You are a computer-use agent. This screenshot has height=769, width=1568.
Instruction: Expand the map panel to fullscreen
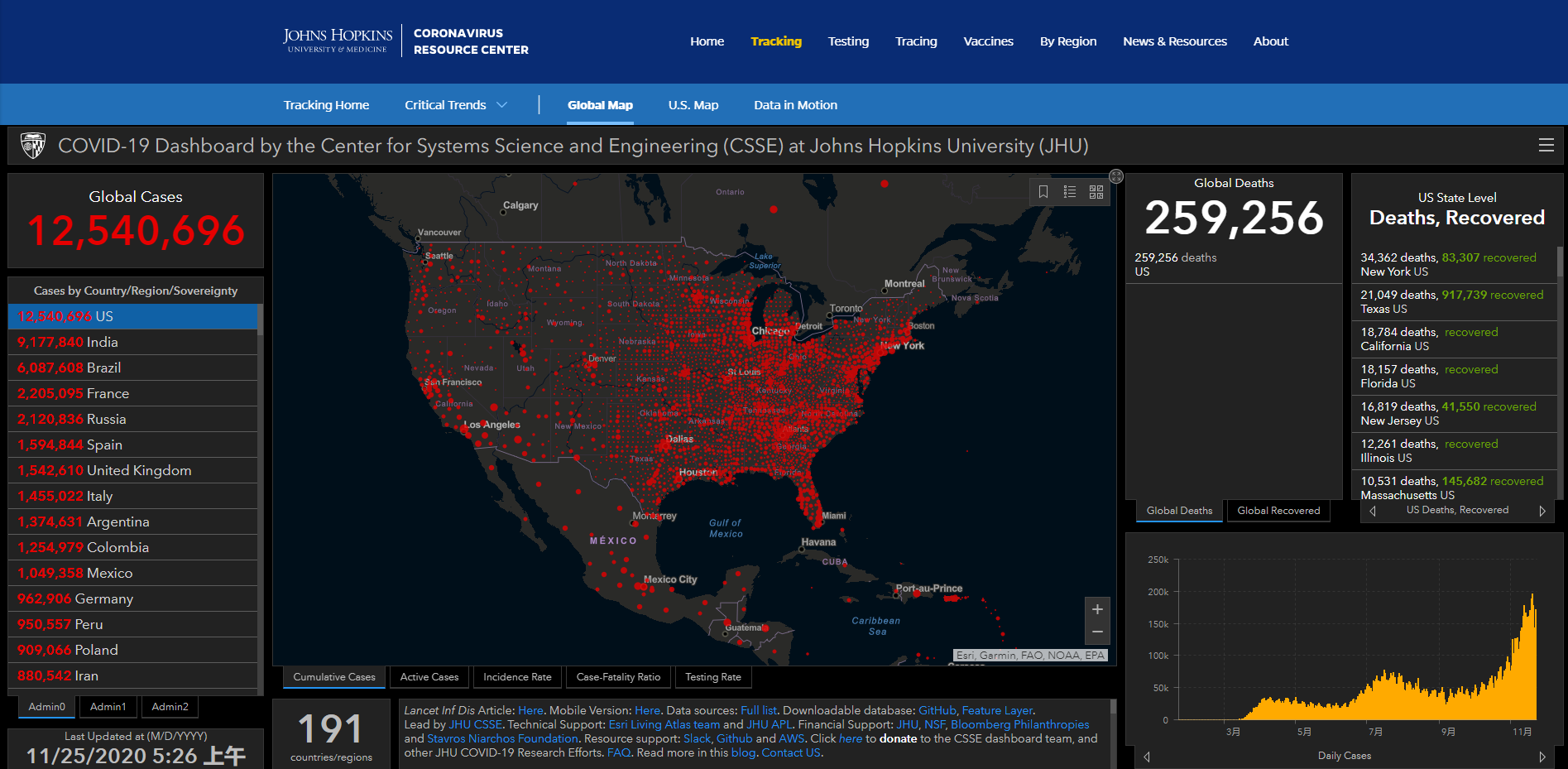pyautogui.click(x=1116, y=176)
